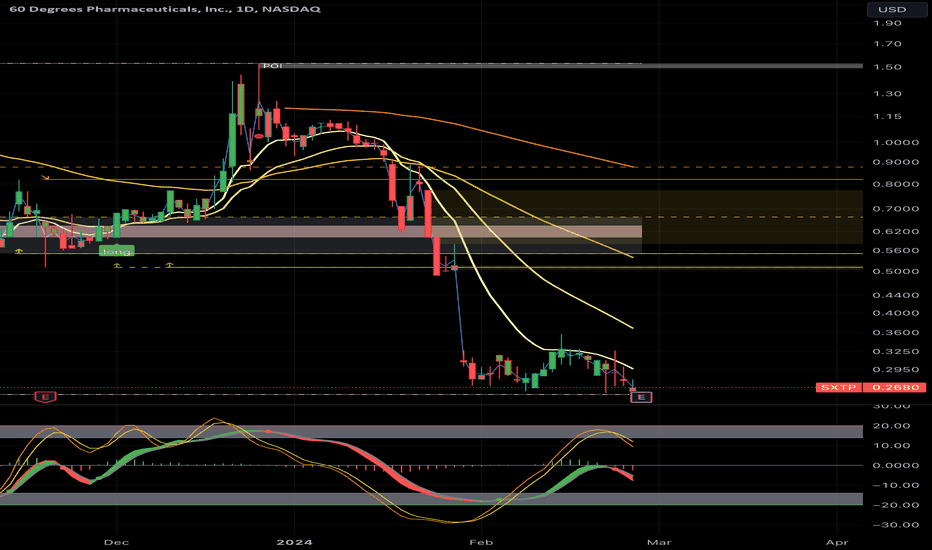This screenshot has height=550, width=932.
Task: Click the 0.7000 price axis label
Action: pyautogui.click(x=896, y=209)
